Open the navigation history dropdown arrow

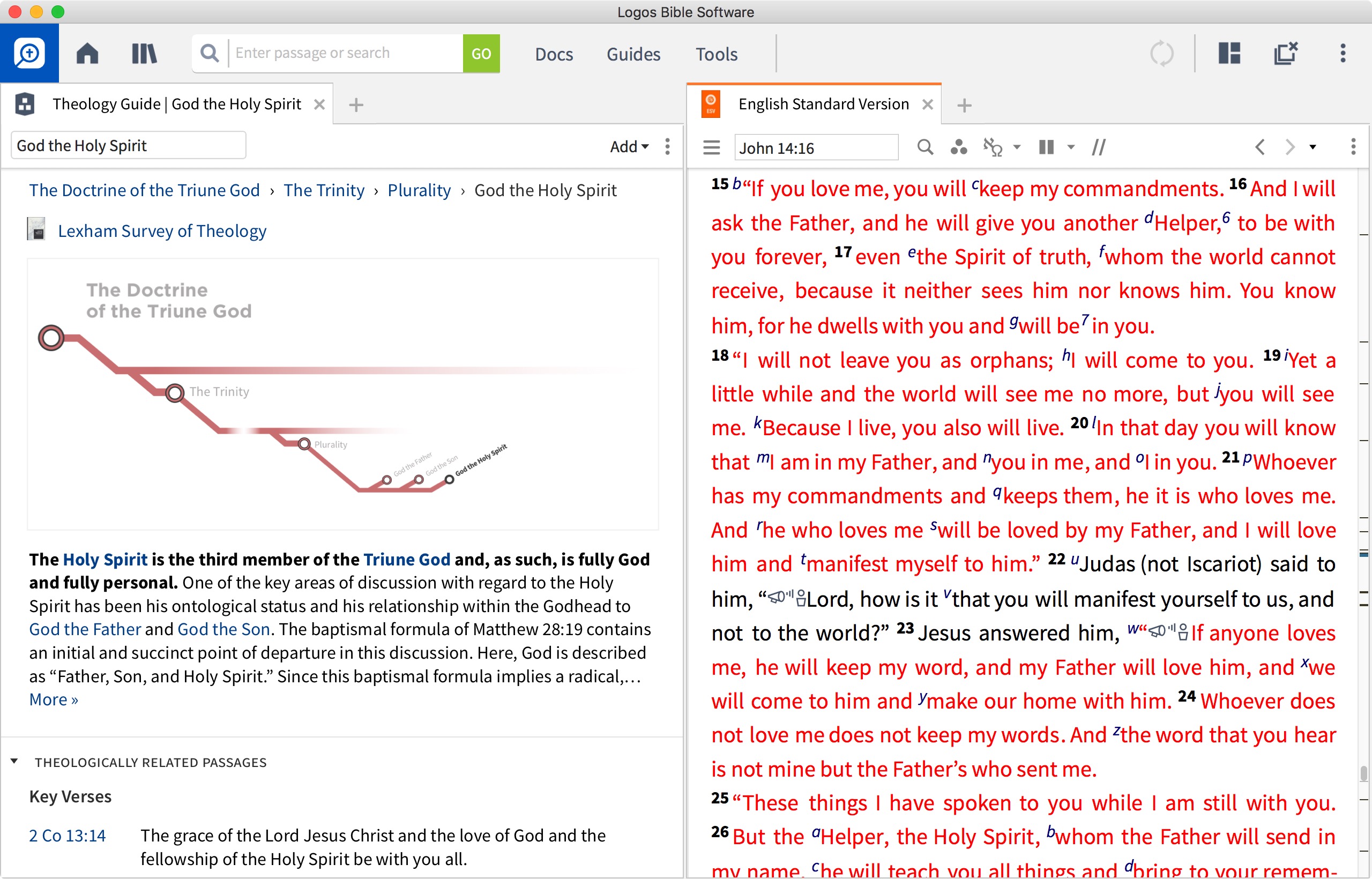point(1313,147)
